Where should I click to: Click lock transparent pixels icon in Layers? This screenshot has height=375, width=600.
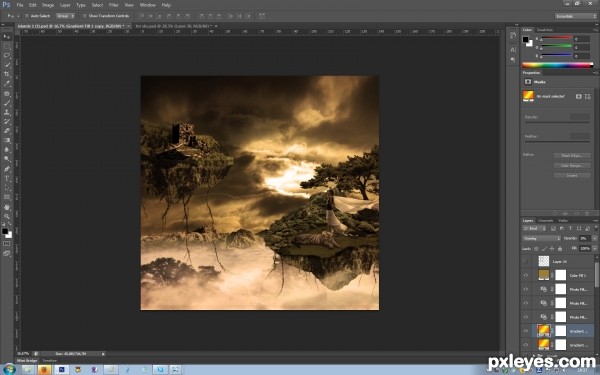[x=536, y=249]
